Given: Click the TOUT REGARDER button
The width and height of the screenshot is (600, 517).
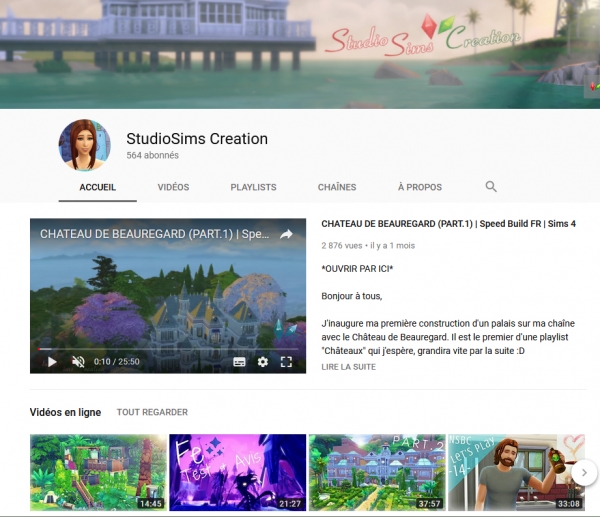Looking at the screenshot, I should [x=152, y=412].
